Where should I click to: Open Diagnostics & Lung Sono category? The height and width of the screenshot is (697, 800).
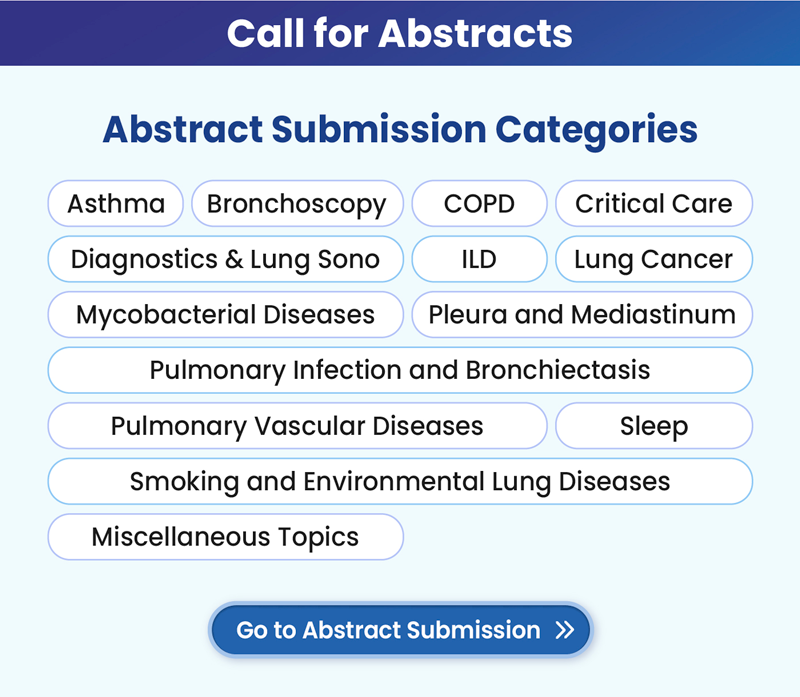click(226, 259)
